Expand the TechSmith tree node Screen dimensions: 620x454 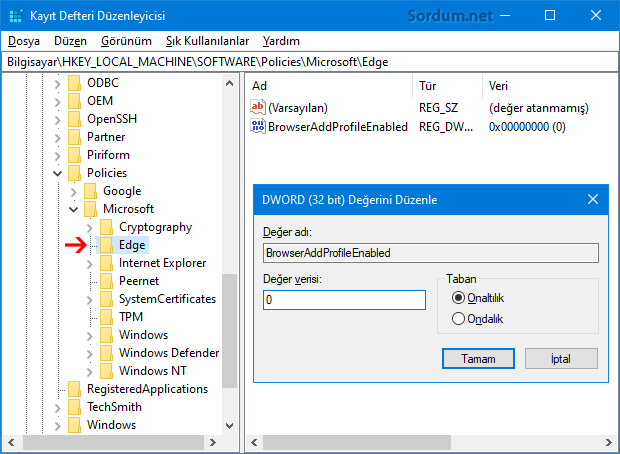(58, 407)
